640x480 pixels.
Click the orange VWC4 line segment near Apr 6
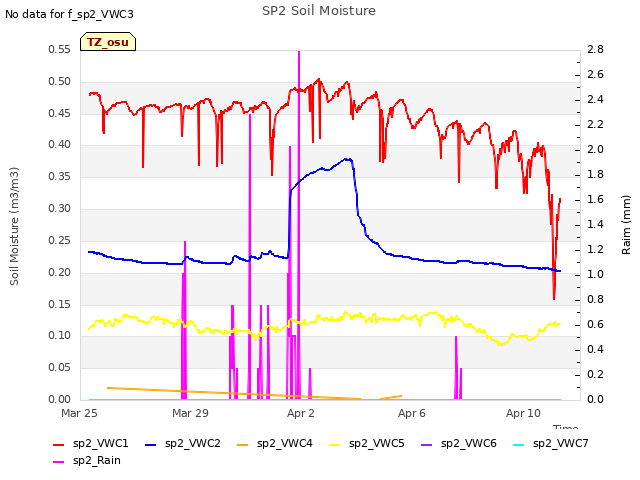pyautogui.click(x=391, y=397)
